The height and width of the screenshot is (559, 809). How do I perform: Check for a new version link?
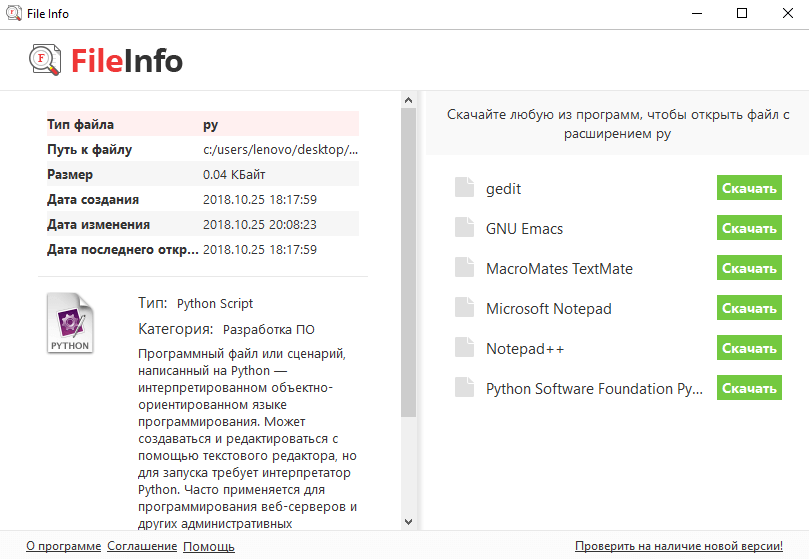point(678,546)
